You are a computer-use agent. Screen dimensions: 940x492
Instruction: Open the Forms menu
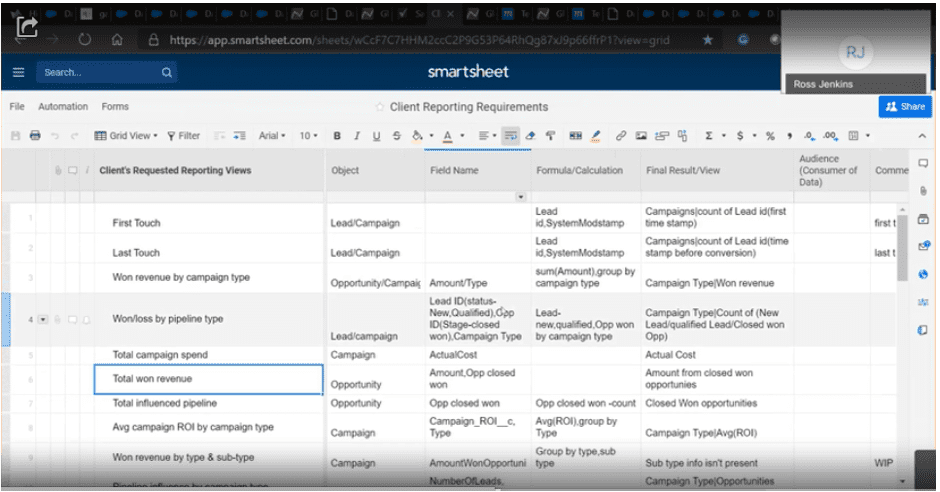(x=115, y=107)
